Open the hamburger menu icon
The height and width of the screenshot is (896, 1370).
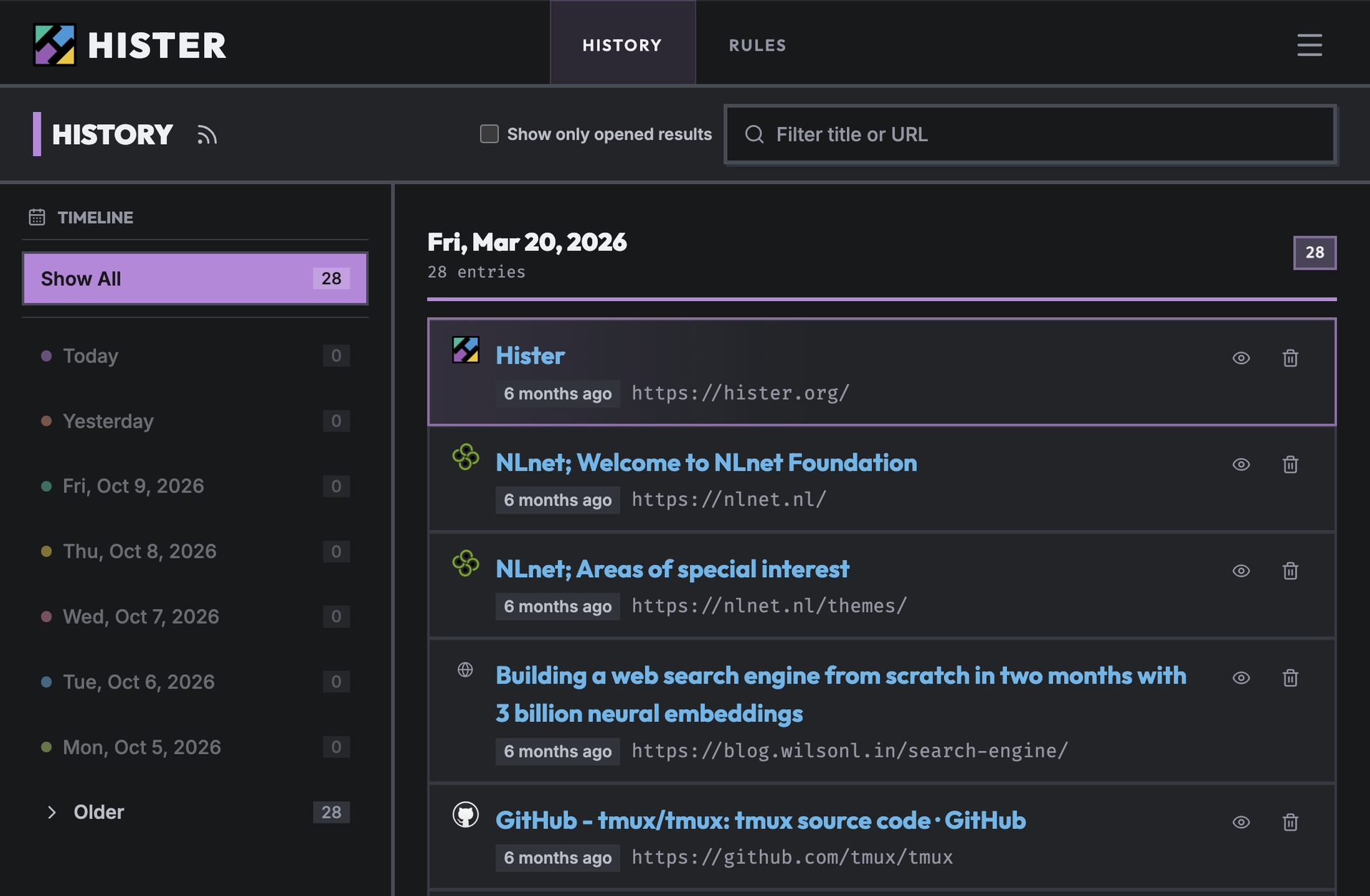(x=1309, y=45)
